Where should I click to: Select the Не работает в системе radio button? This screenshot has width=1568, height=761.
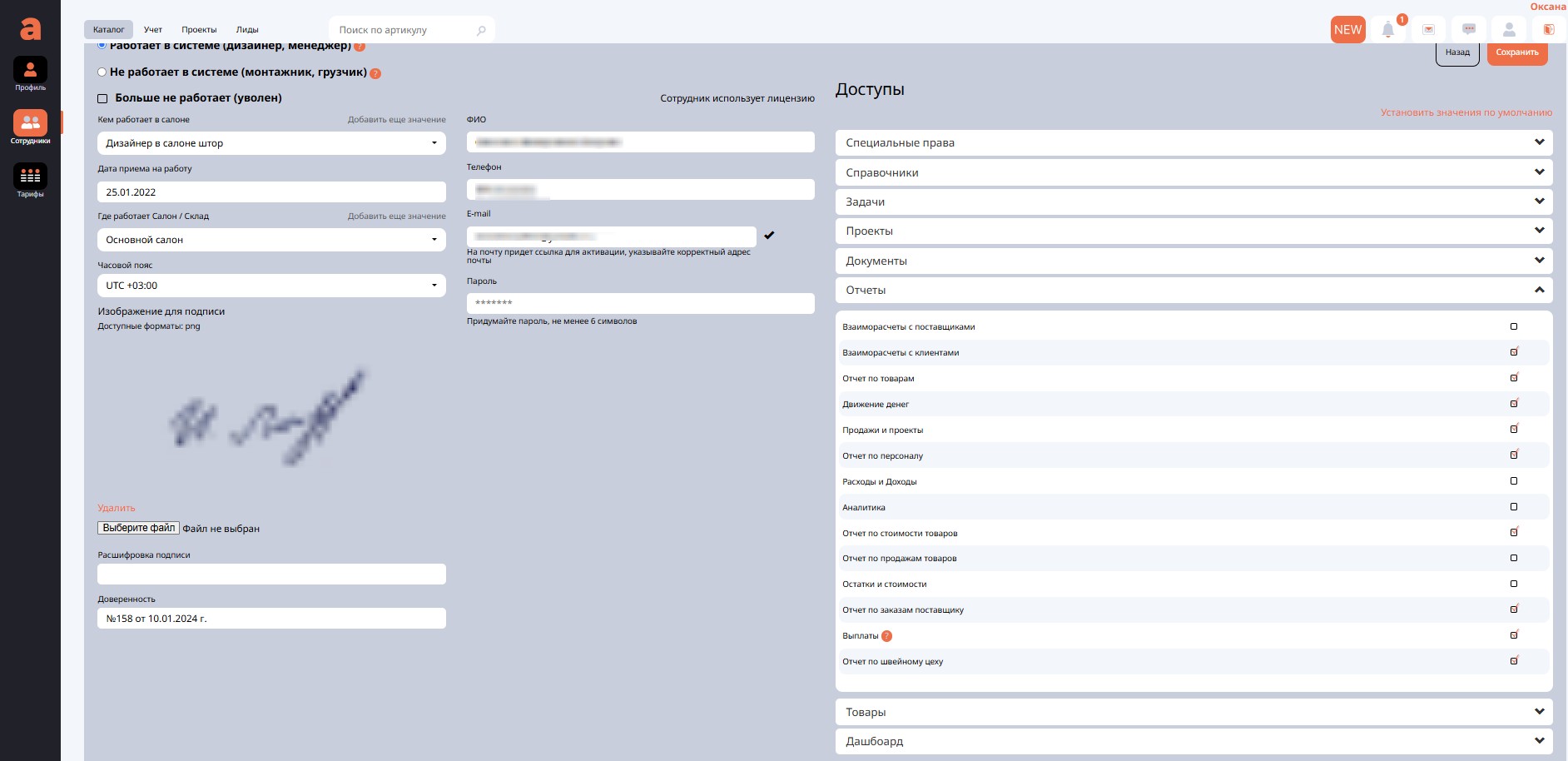pos(102,72)
